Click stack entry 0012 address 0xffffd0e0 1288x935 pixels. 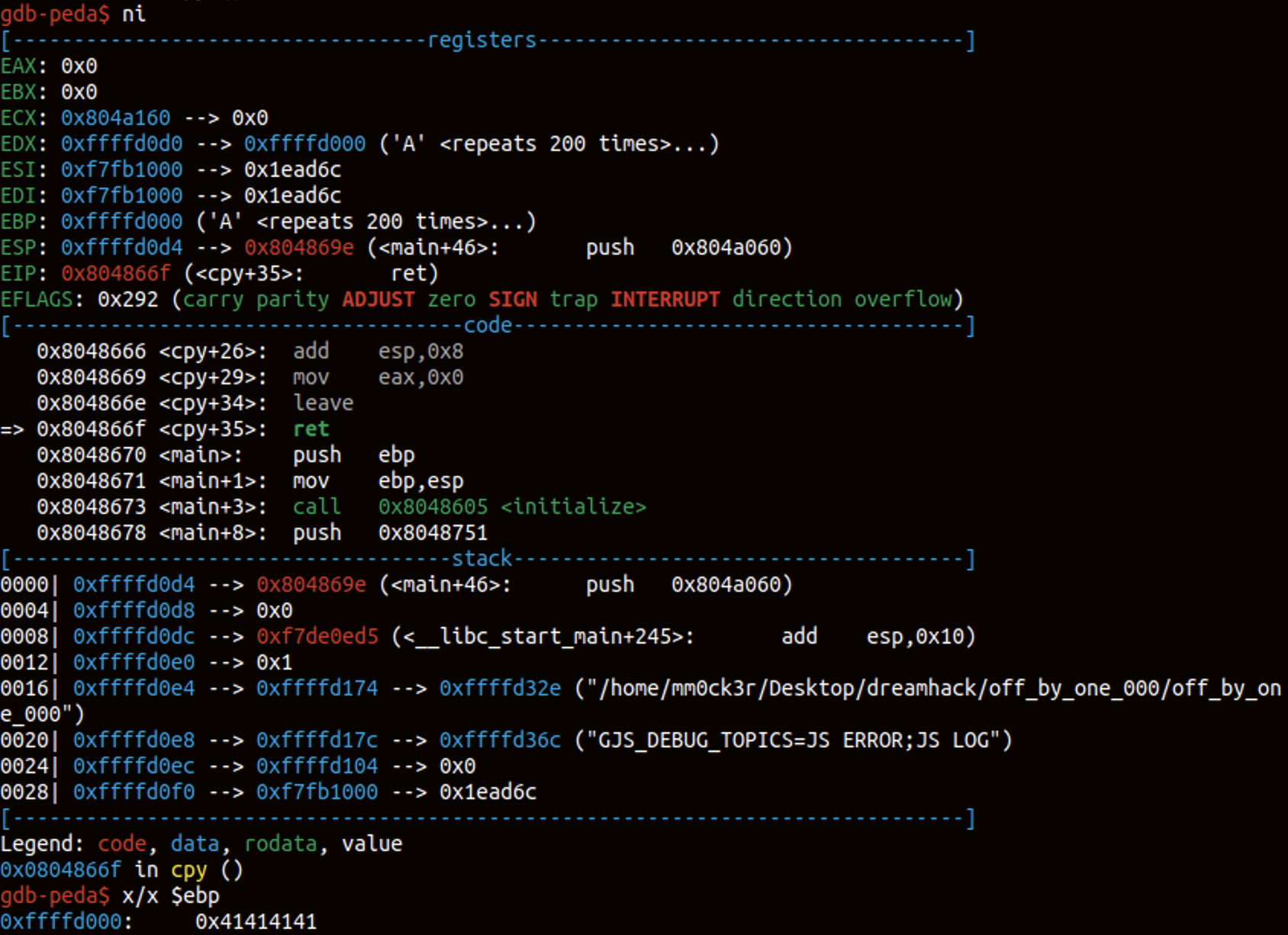(x=134, y=663)
